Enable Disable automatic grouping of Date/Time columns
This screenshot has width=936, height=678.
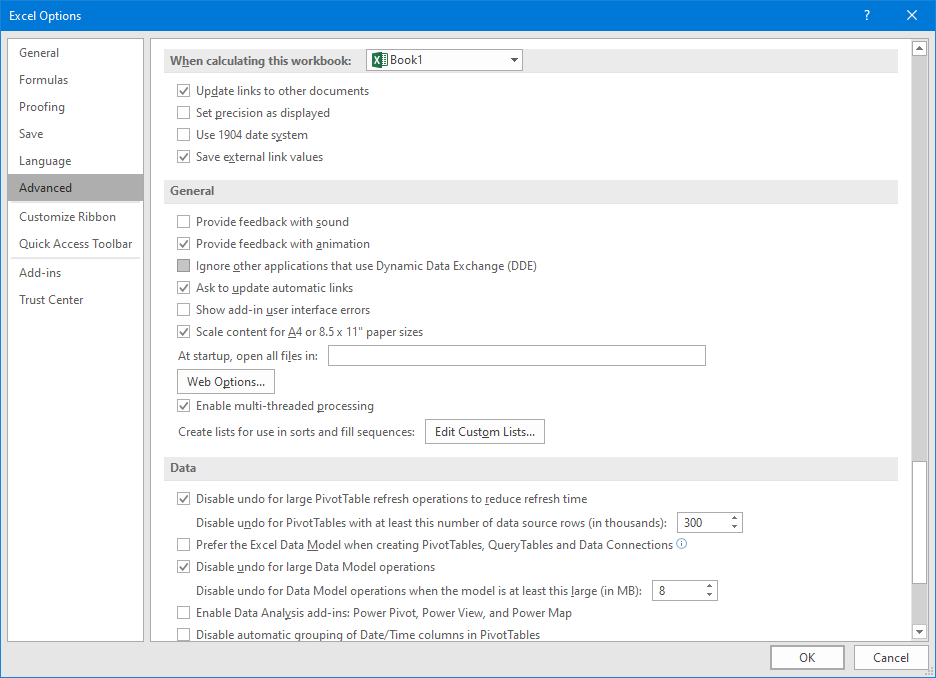pos(183,634)
